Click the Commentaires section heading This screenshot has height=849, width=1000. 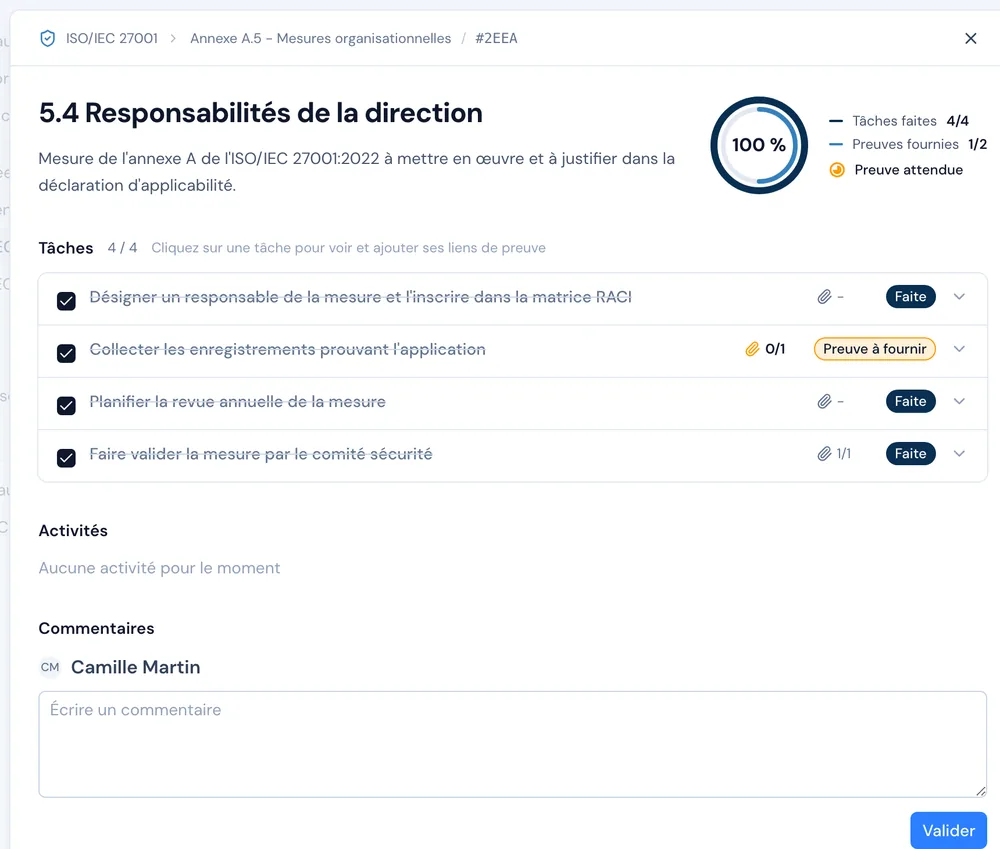[x=96, y=628]
